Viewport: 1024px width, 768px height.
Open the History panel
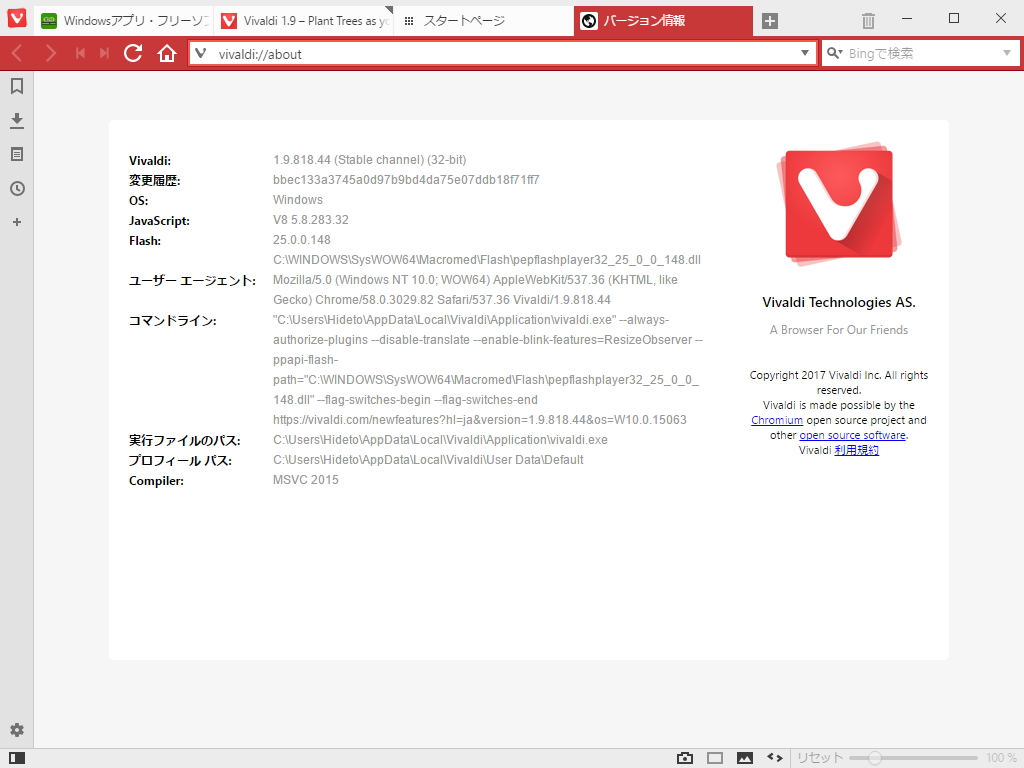tap(16, 188)
